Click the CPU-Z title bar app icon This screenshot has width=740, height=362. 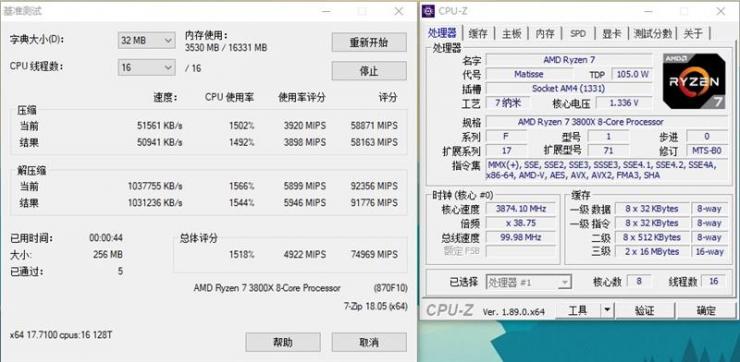pos(429,11)
